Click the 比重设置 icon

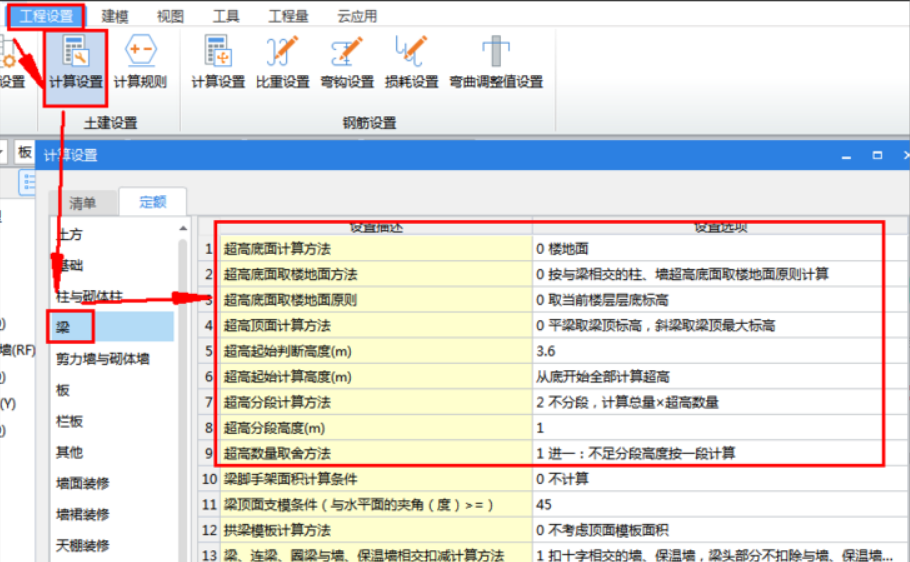click(x=283, y=62)
